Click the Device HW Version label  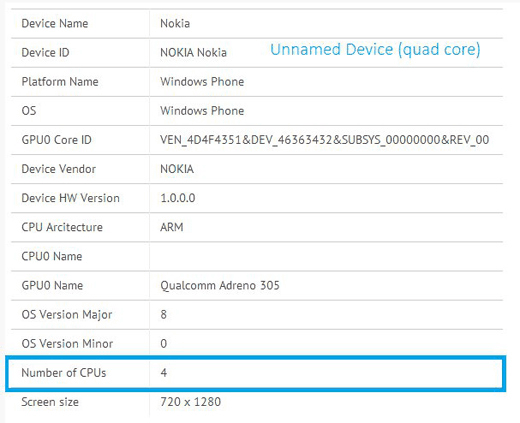(70, 198)
